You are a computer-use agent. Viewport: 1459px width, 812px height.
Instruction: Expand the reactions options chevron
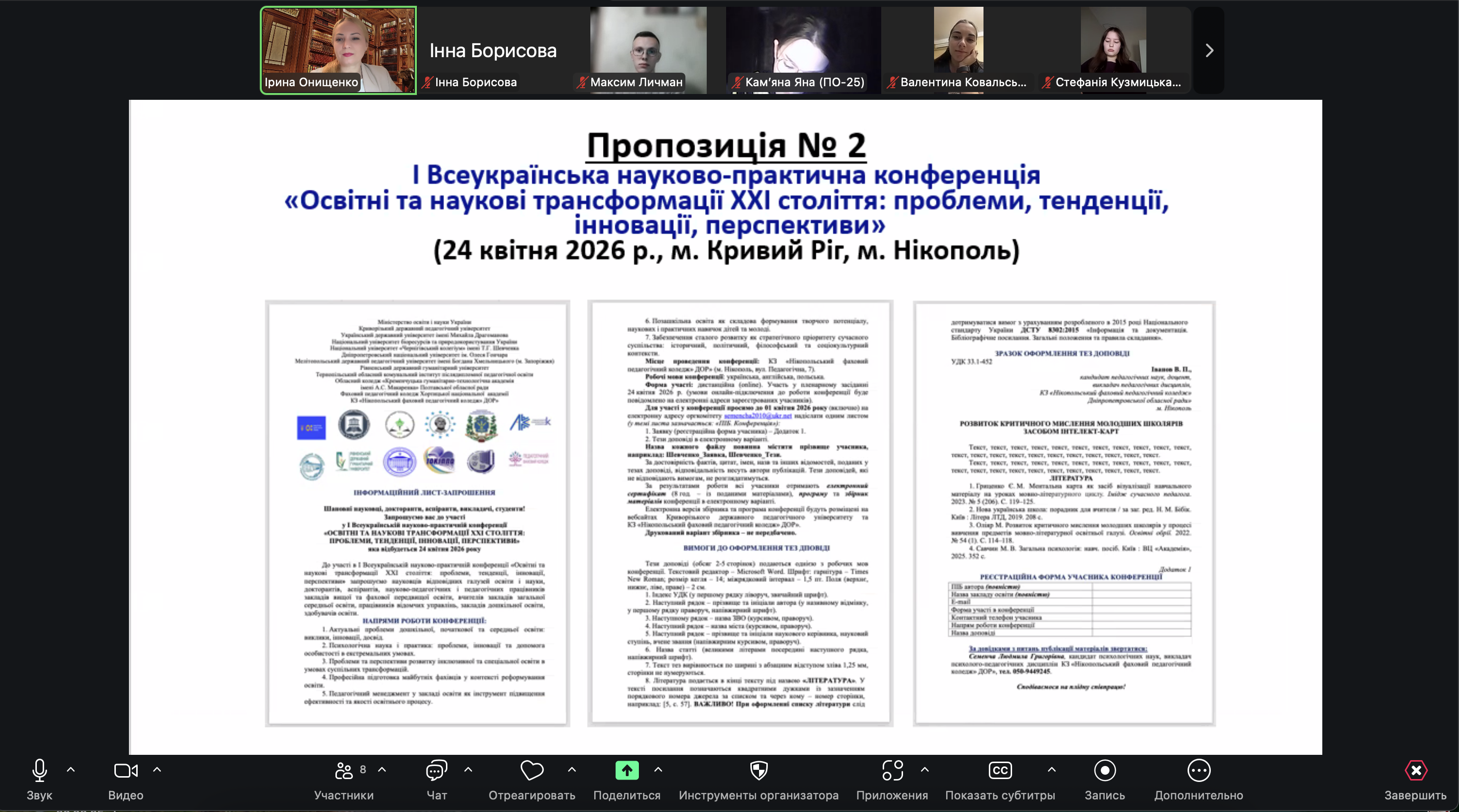tap(572, 770)
